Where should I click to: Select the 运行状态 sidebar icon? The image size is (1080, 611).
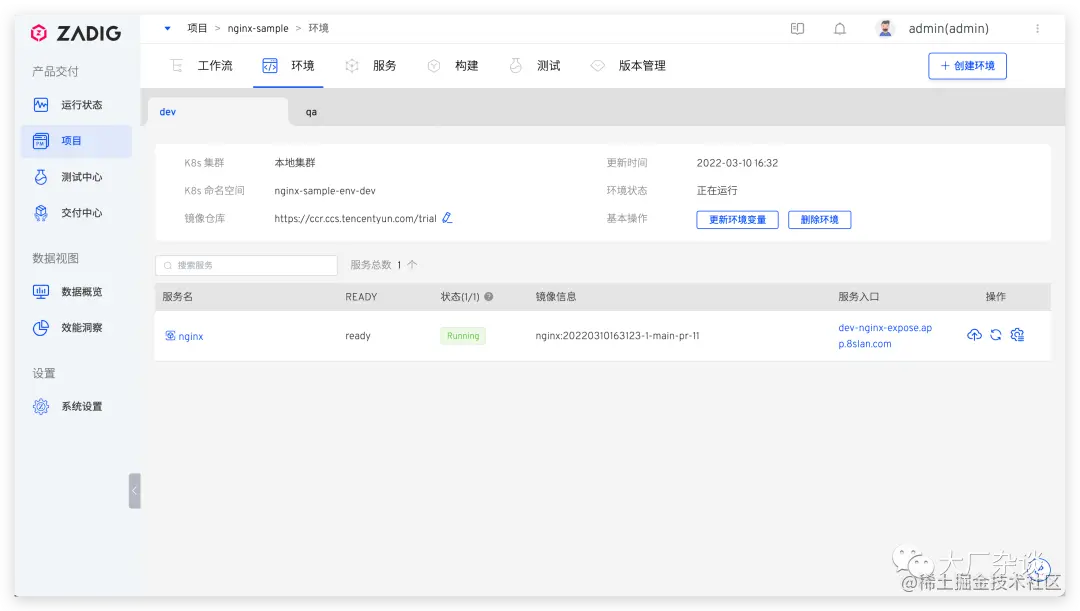tap(40, 104)
